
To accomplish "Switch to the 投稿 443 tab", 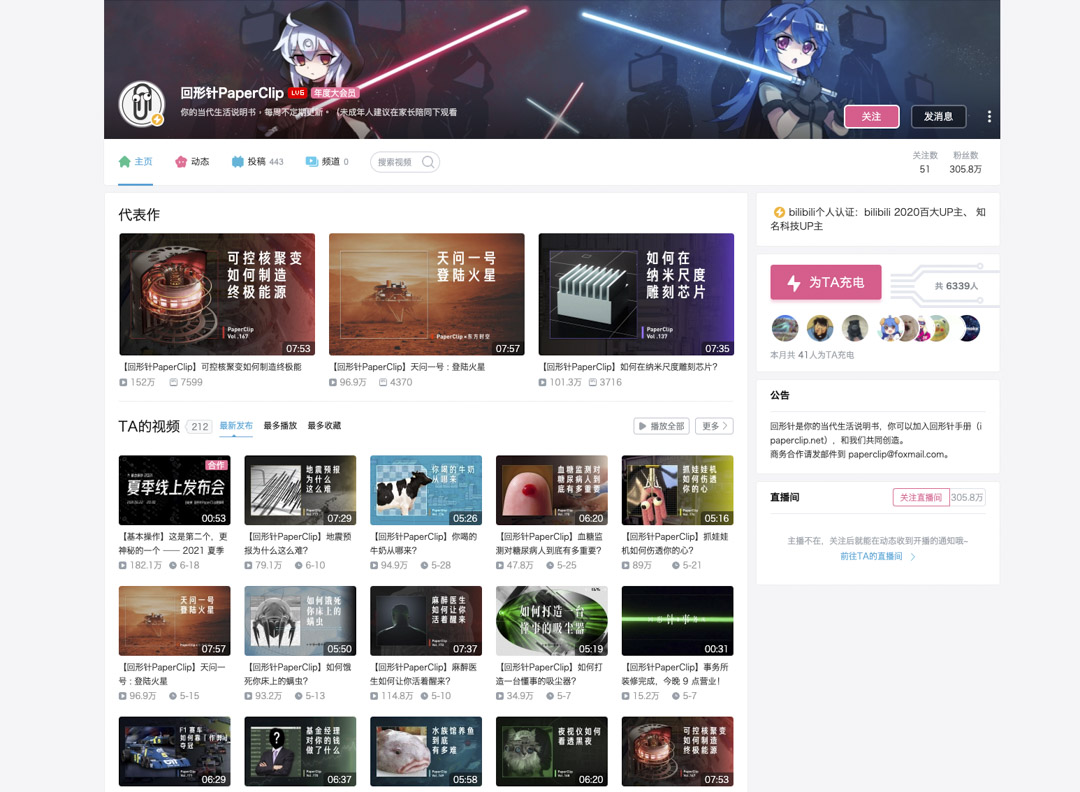I will (258, 162).
